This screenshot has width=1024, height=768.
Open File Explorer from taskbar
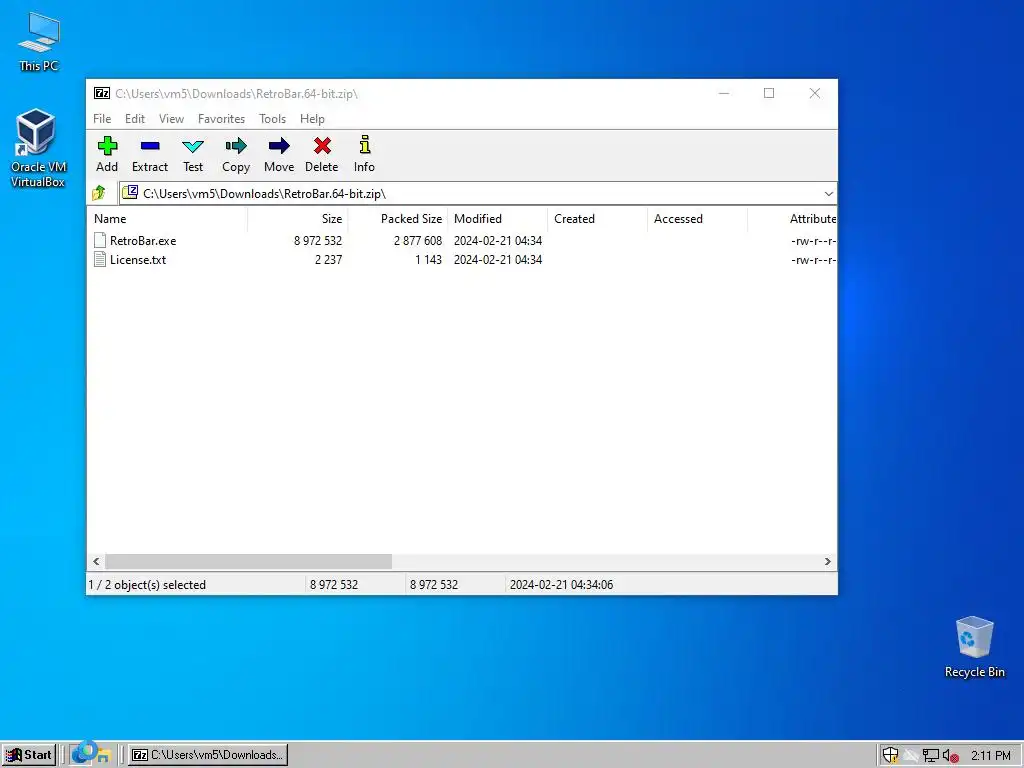click(x=104, y=755)
